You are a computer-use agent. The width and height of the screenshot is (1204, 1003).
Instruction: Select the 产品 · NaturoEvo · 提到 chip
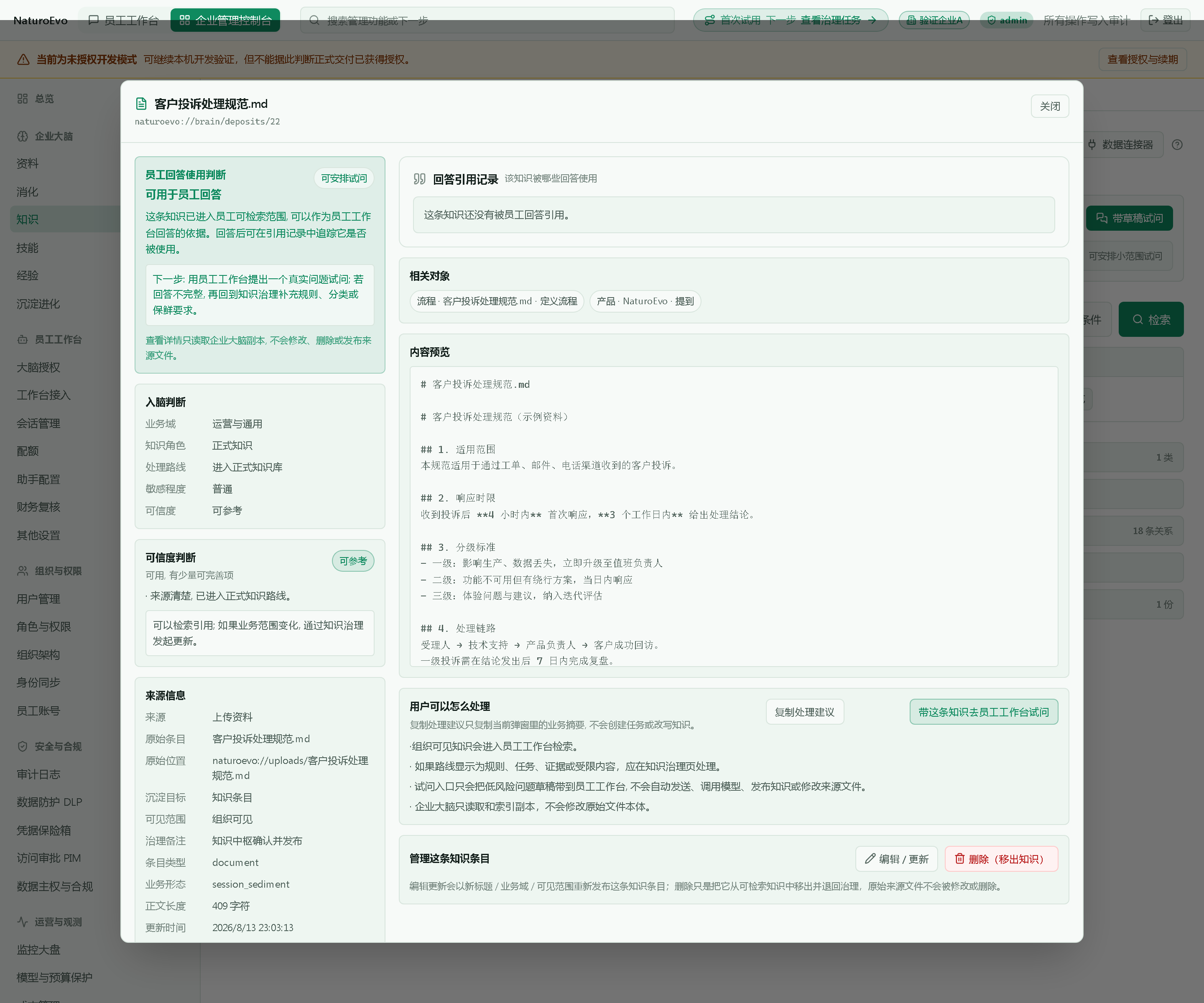[645, 301]
